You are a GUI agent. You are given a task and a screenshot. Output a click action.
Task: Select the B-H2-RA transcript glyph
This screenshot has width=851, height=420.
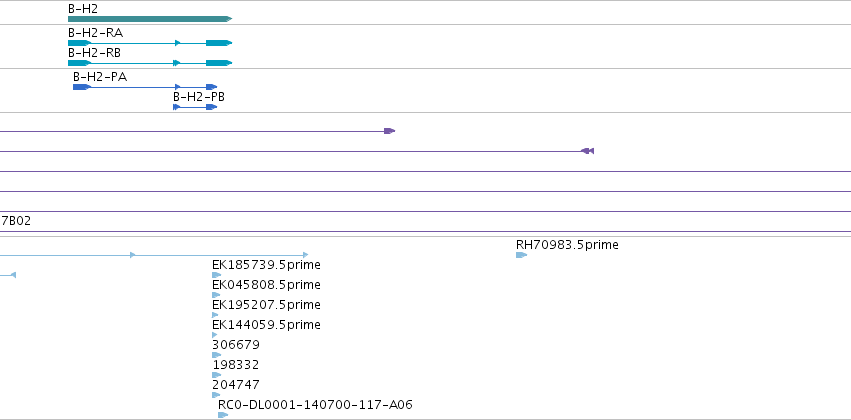[150, 43]
